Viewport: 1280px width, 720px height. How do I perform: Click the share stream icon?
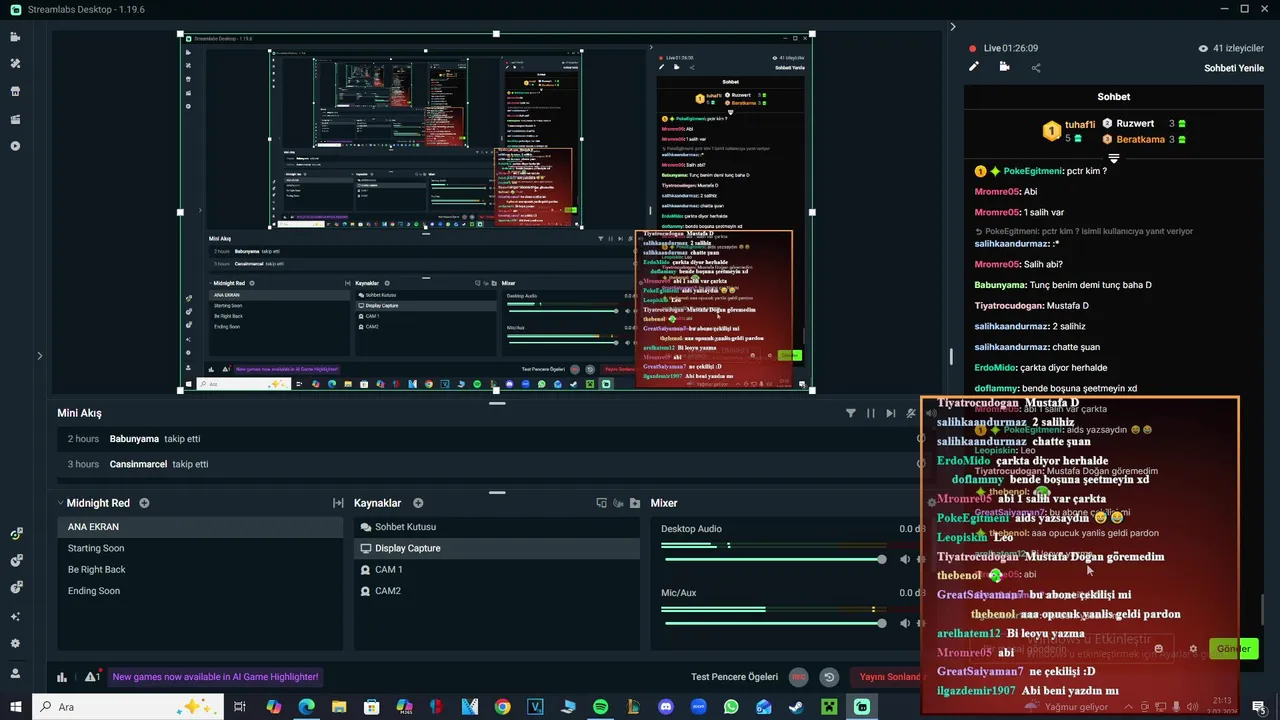[1036, 68]
